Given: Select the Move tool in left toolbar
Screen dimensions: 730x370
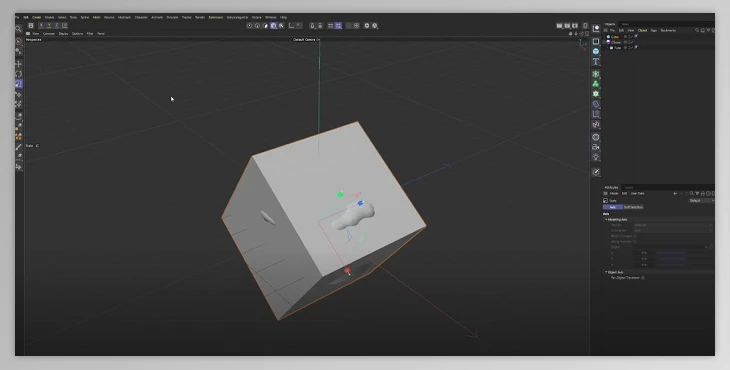Looking at the screenshot, I should pyautogui.click(x=19, y=64).
